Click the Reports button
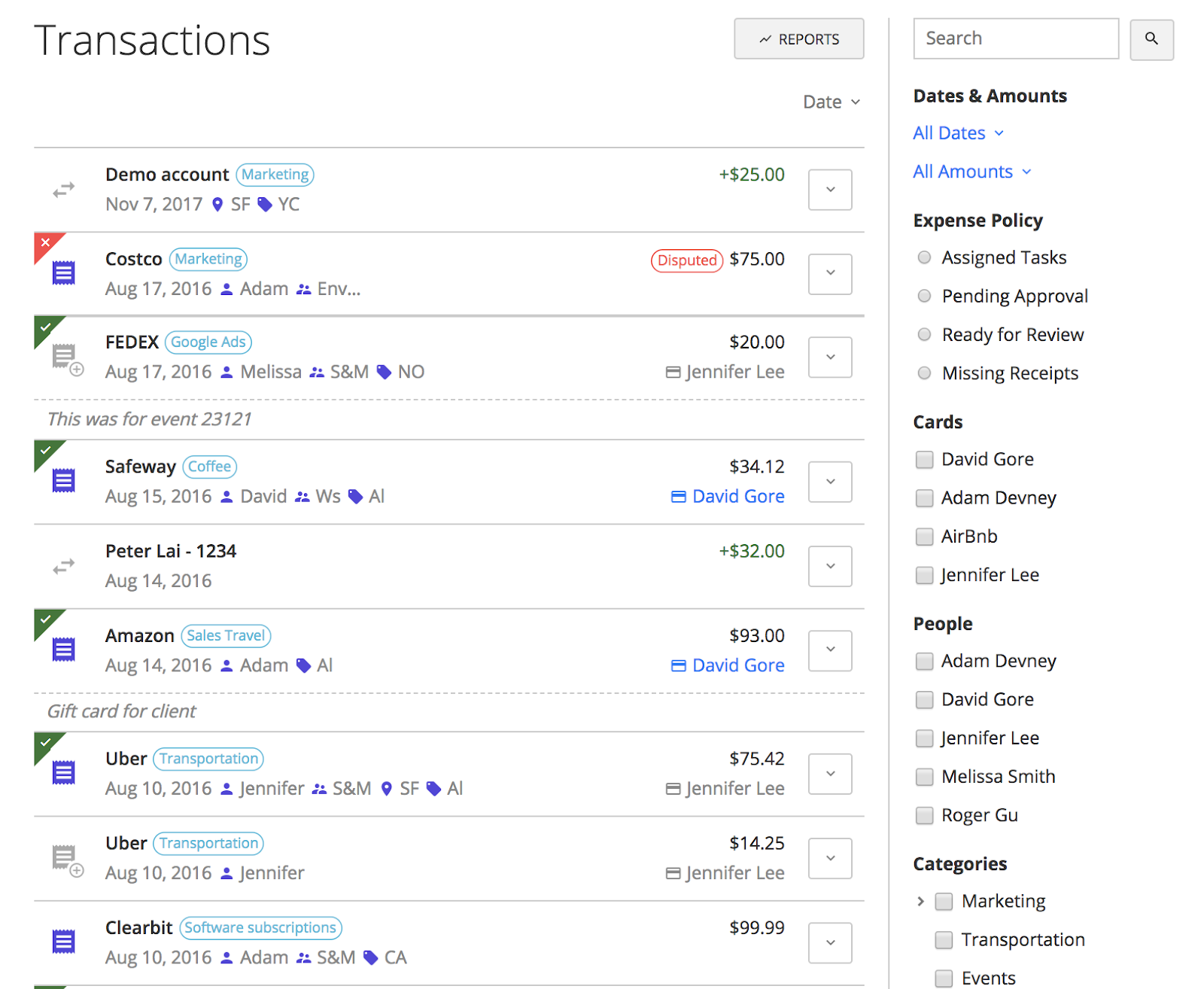The width and height of the screenshot is (1204, 989). (x=798, y=39)
